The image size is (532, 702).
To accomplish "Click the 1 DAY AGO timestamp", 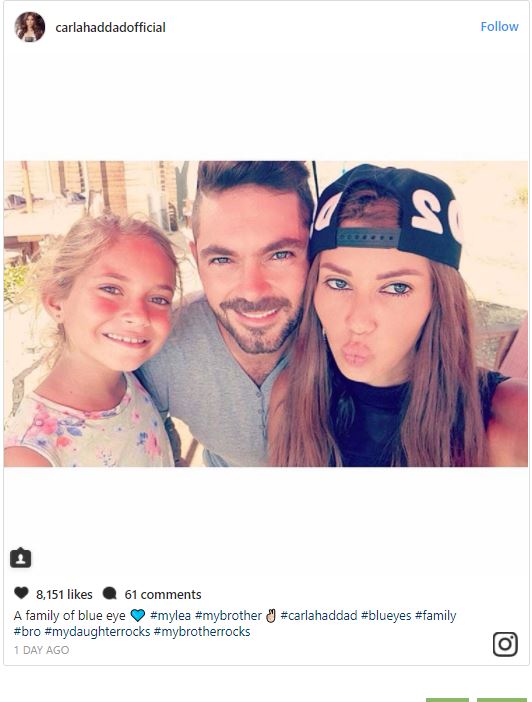I will 41,650.
